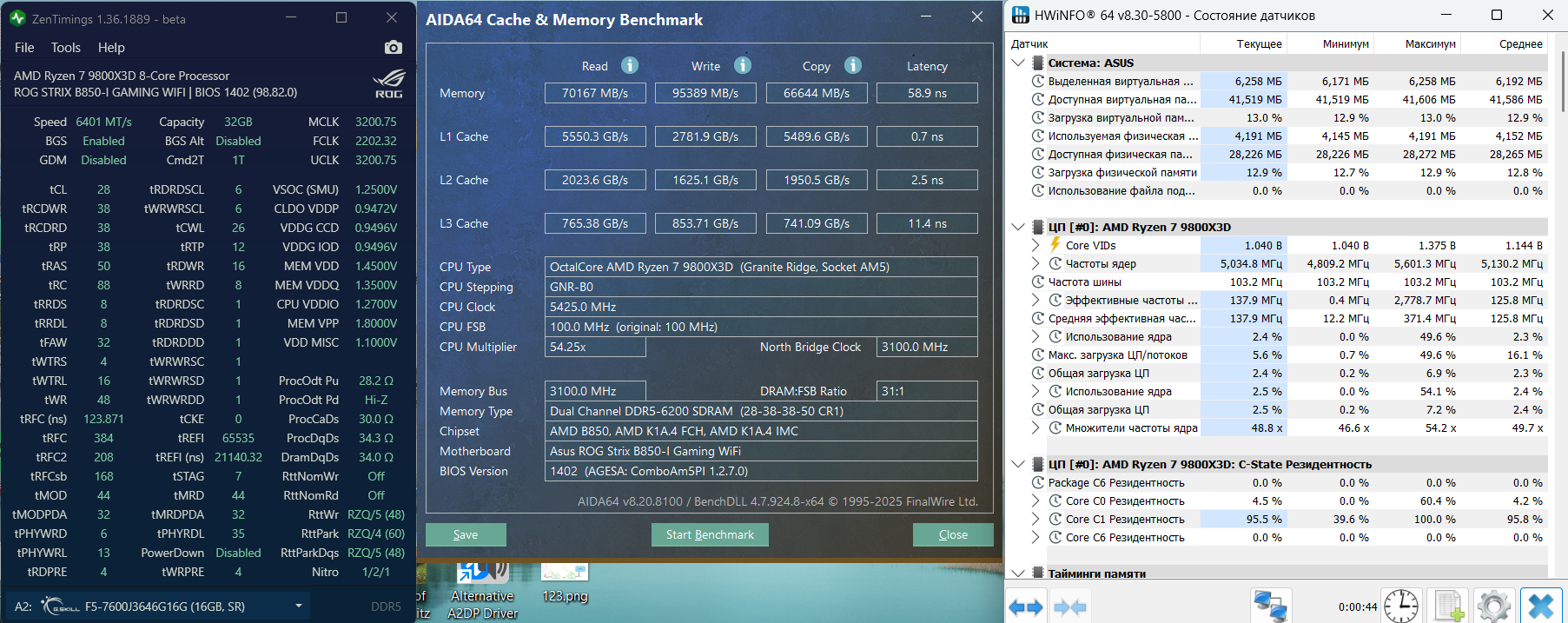
Task: Click the 123.png desktop file icon
Action: point(565,583)
